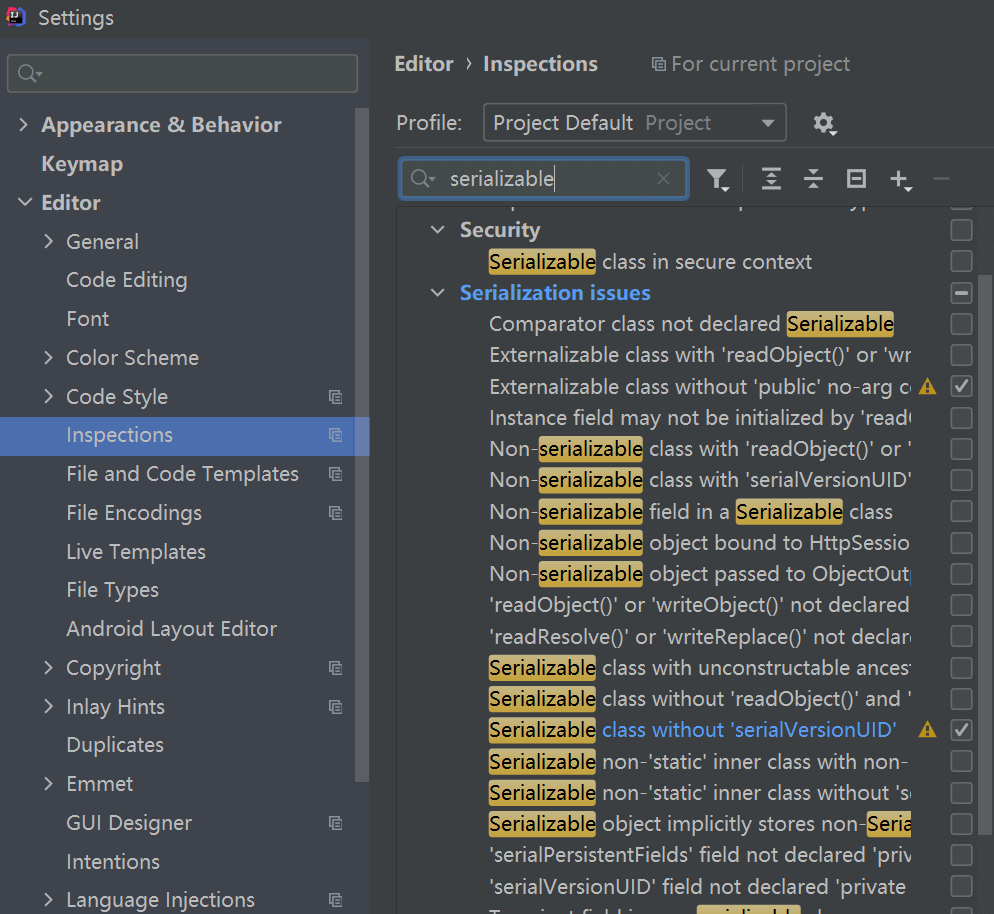Click the Expand All inspections icon
The height and width of the screenshot is (914, 994).
pos(770,179)
